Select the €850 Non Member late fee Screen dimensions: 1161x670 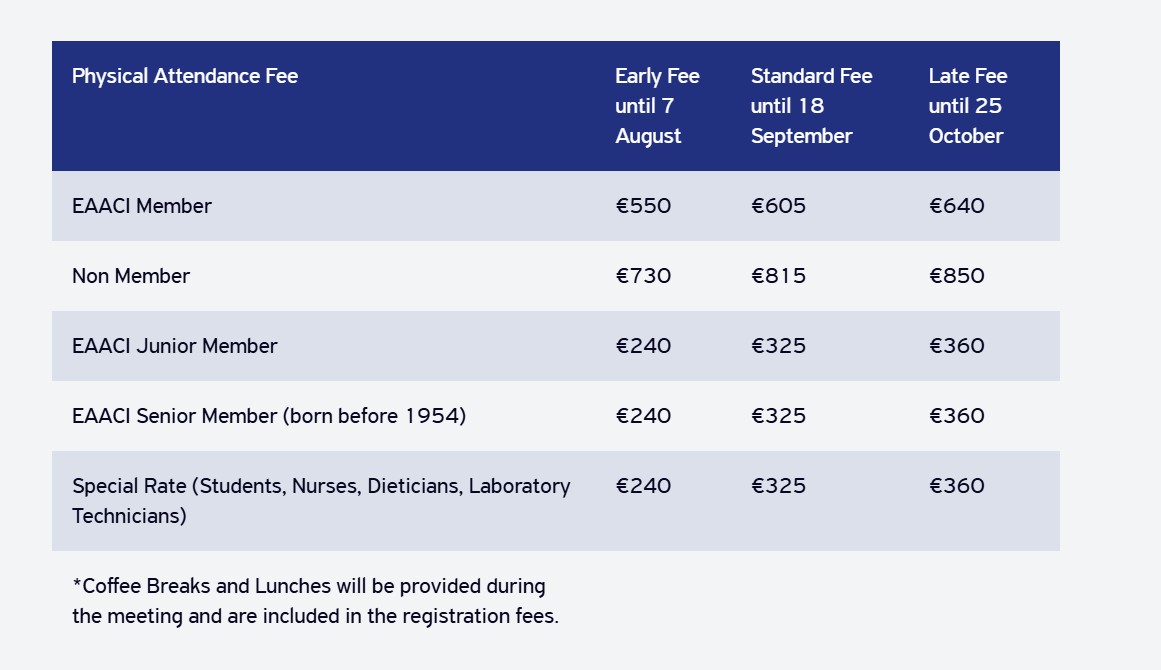point(957,276)
